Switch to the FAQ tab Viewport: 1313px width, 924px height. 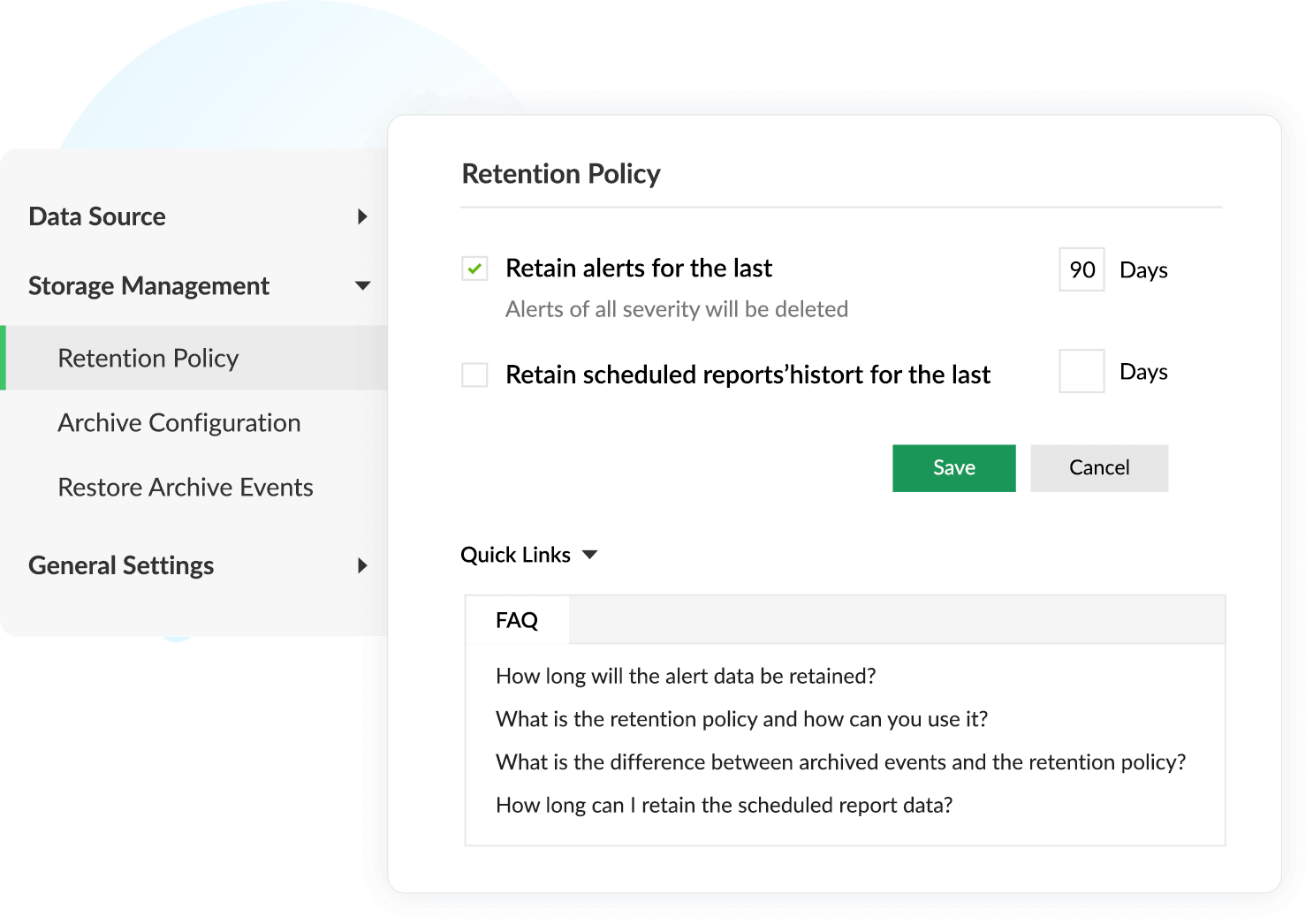click(517, 620)
